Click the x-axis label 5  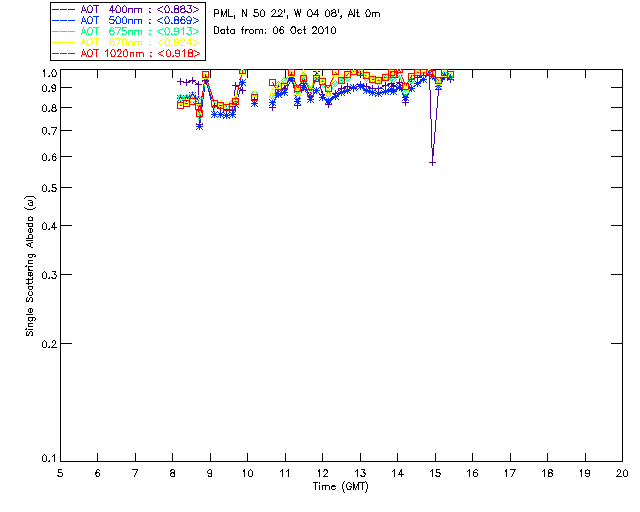click(60, 473)
